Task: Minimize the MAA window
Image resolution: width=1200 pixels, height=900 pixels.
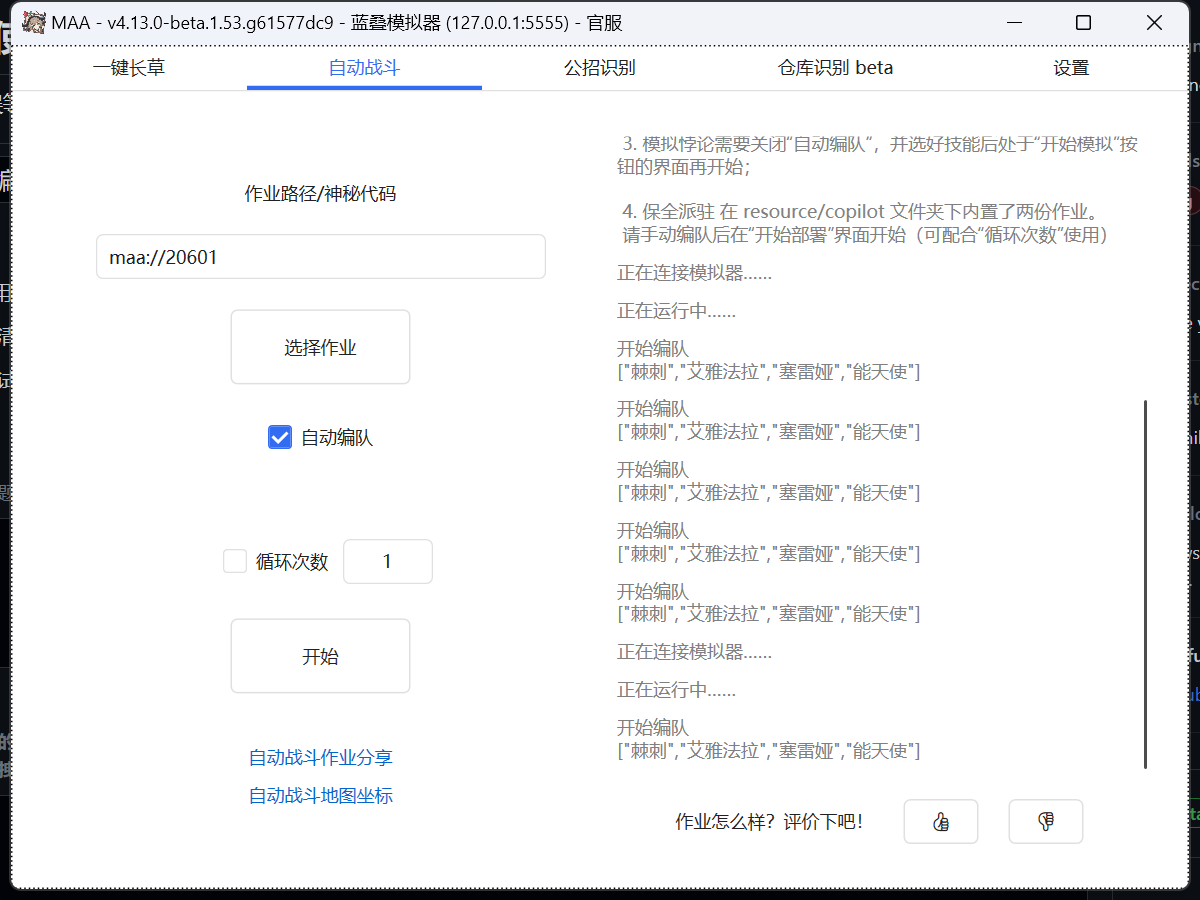Action: 1014,22
